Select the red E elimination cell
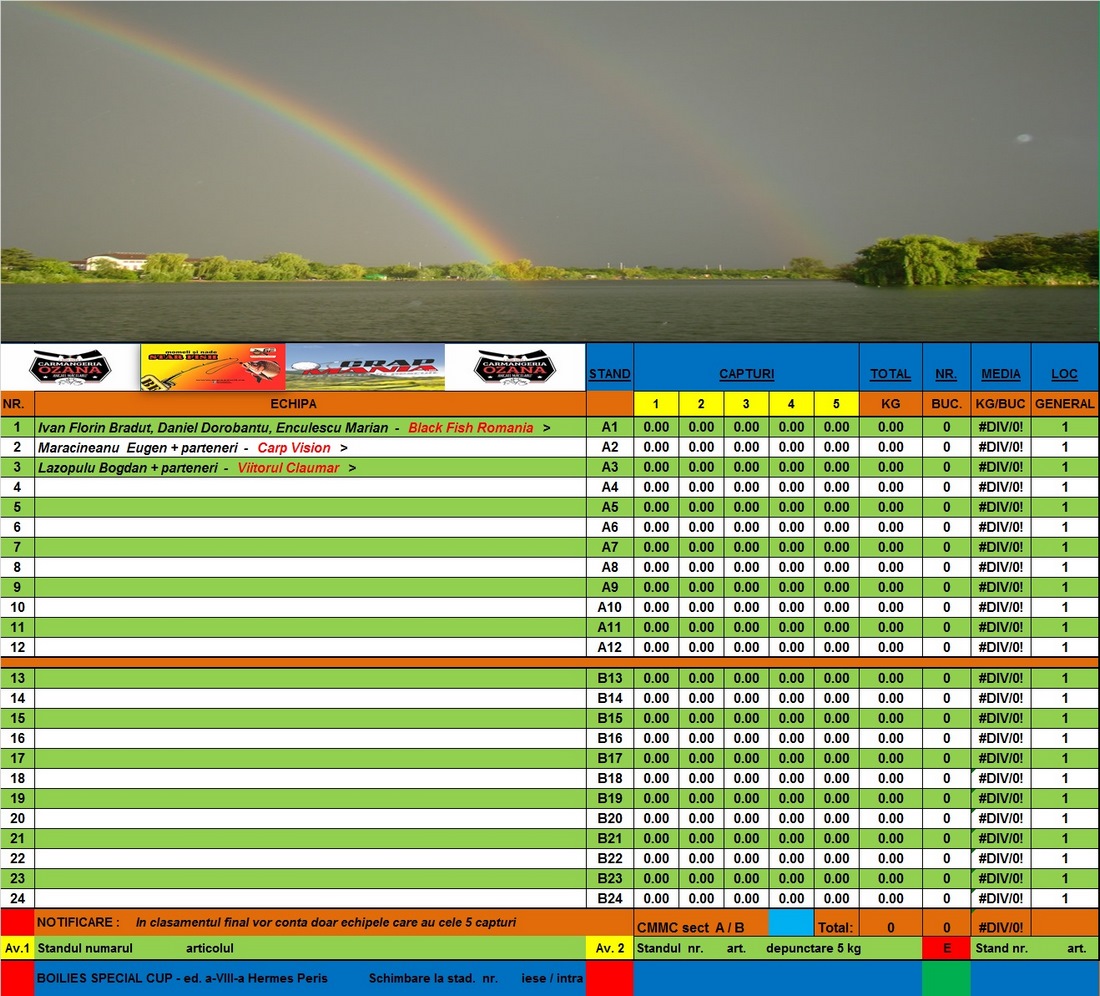This screenshot has width=1100, height=996. click(x=946, y=948)
